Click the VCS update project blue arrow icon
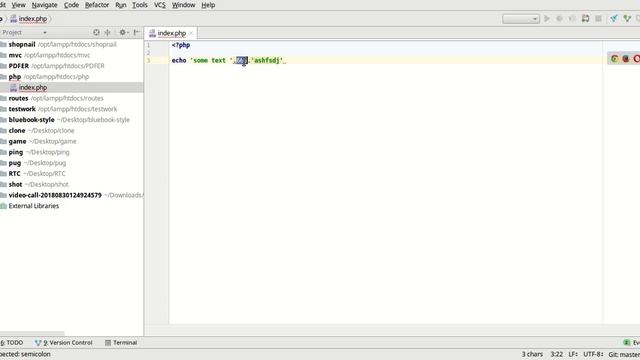640x360 pixels. point(614,18)
